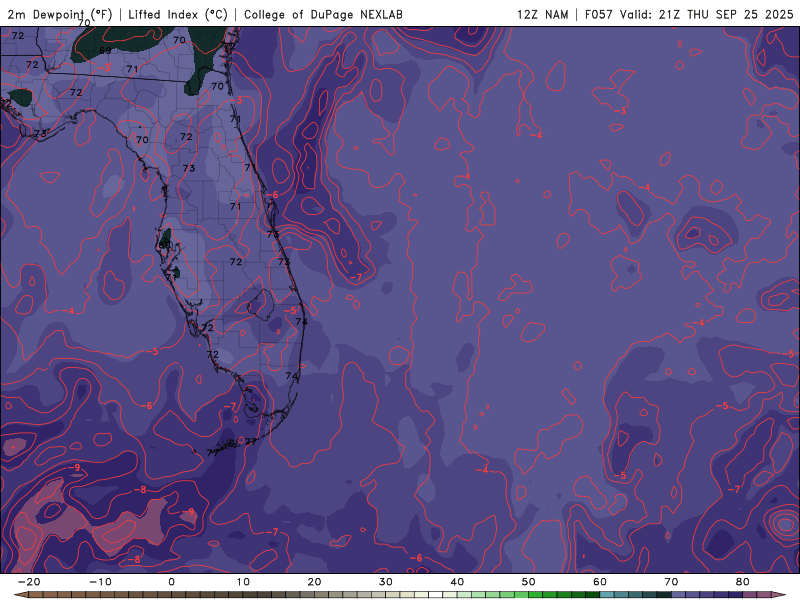
Task: Click the '20' label on the color scale
Action: (x=314, y=582)
